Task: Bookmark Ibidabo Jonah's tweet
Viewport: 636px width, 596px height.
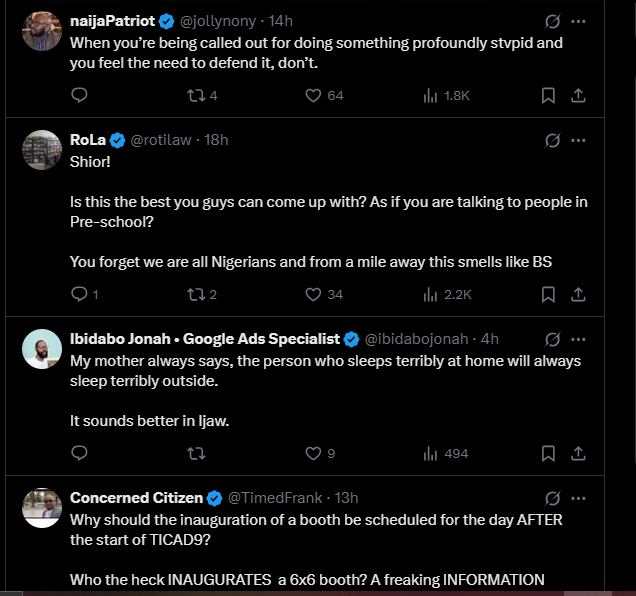Action: [x=548, y=454]
